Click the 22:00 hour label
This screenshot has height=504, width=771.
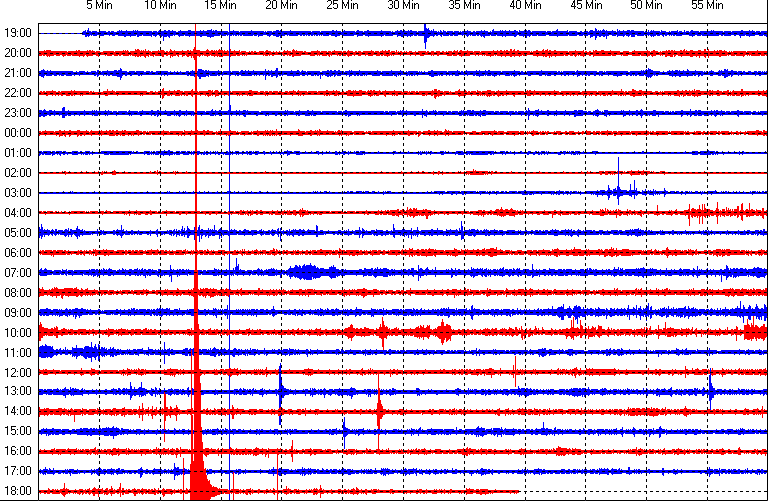tap(18, 93)
